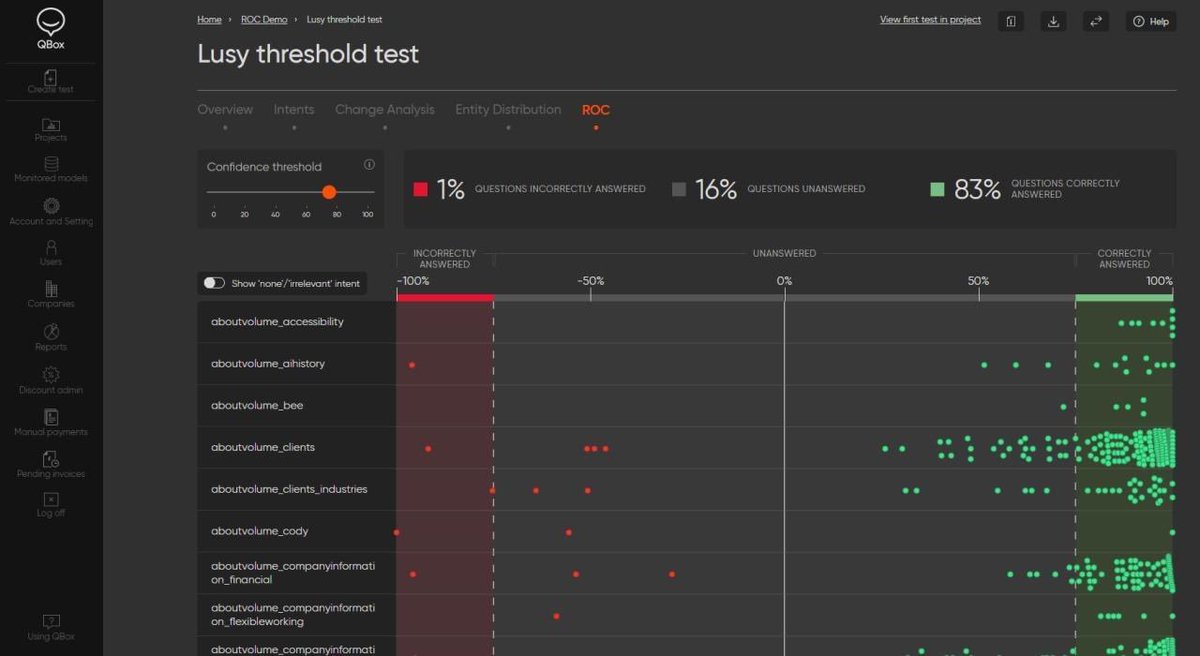The width and height of the screenshot is (1200, 656).
Task: Open Account and Setting page
Action: pyautogui.click(x=51, y=213)
